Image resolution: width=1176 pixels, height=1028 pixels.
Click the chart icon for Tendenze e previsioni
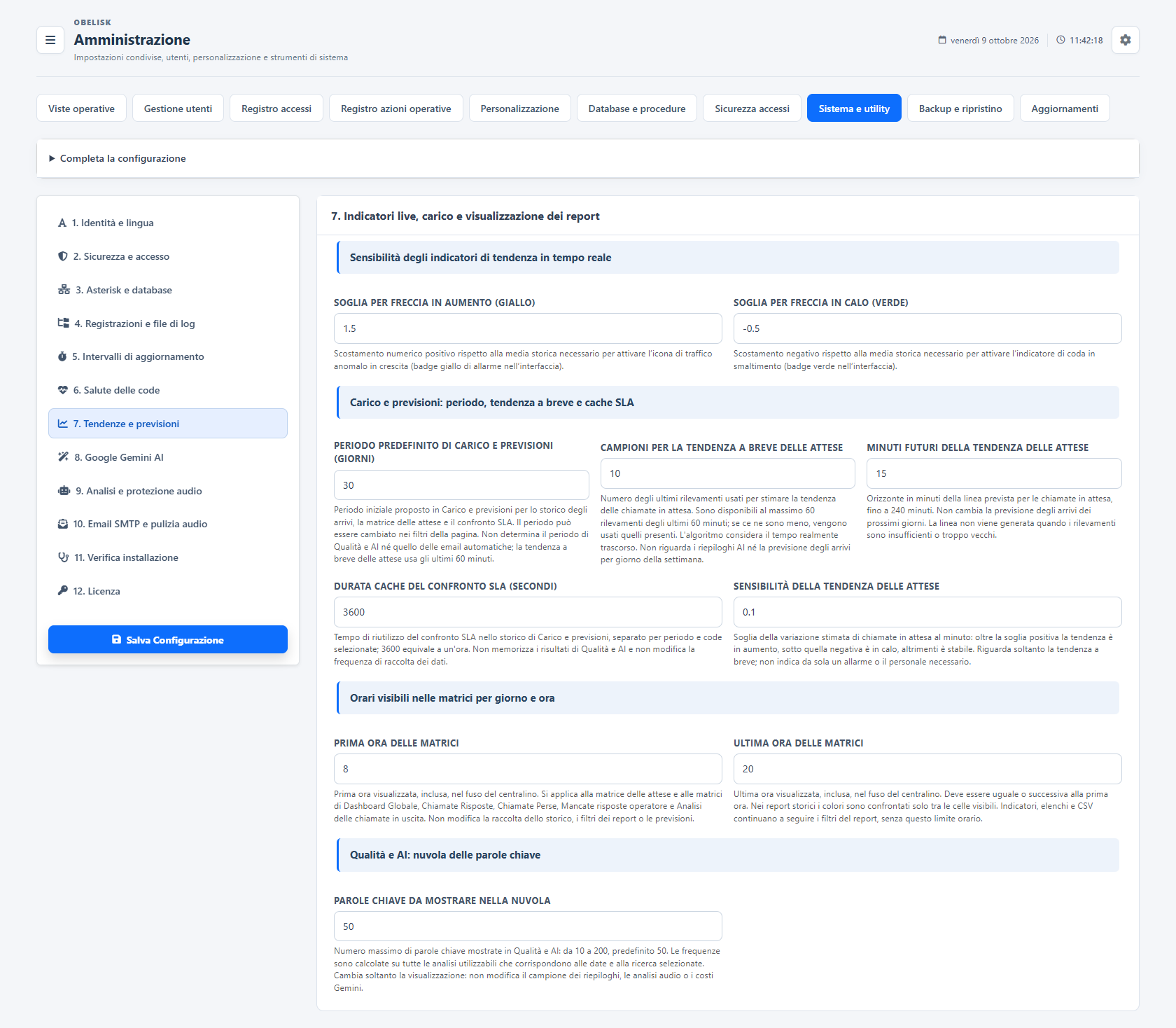pyautogui.click(x=63, y=424)
